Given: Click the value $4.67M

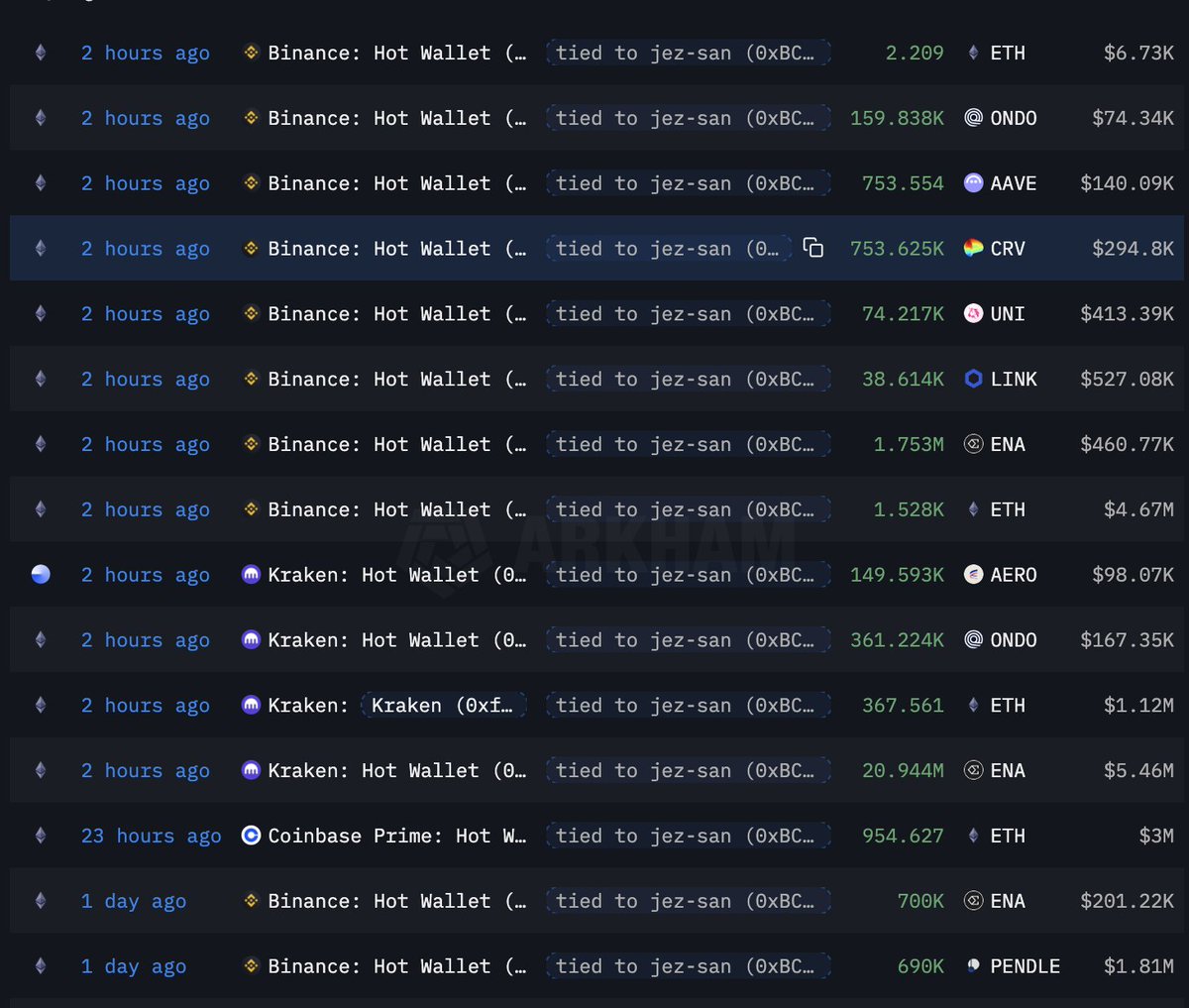Looking at the screenshot, I should click(1139, 509).
